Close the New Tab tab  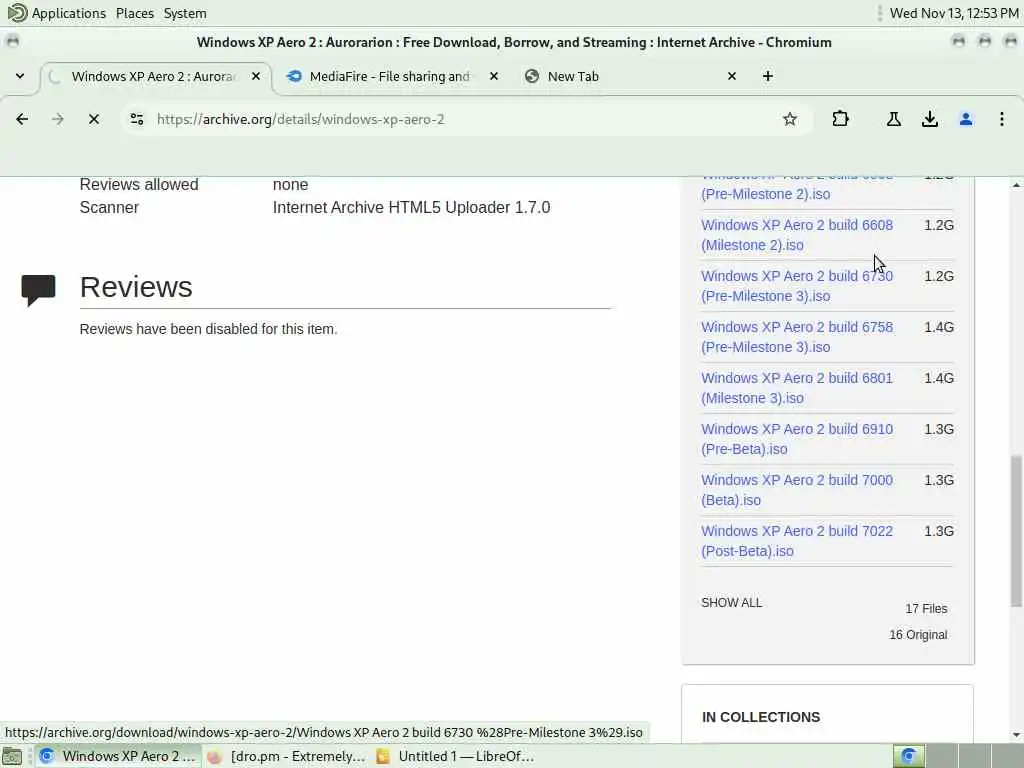pyautogui.click(x=731, y=76)
